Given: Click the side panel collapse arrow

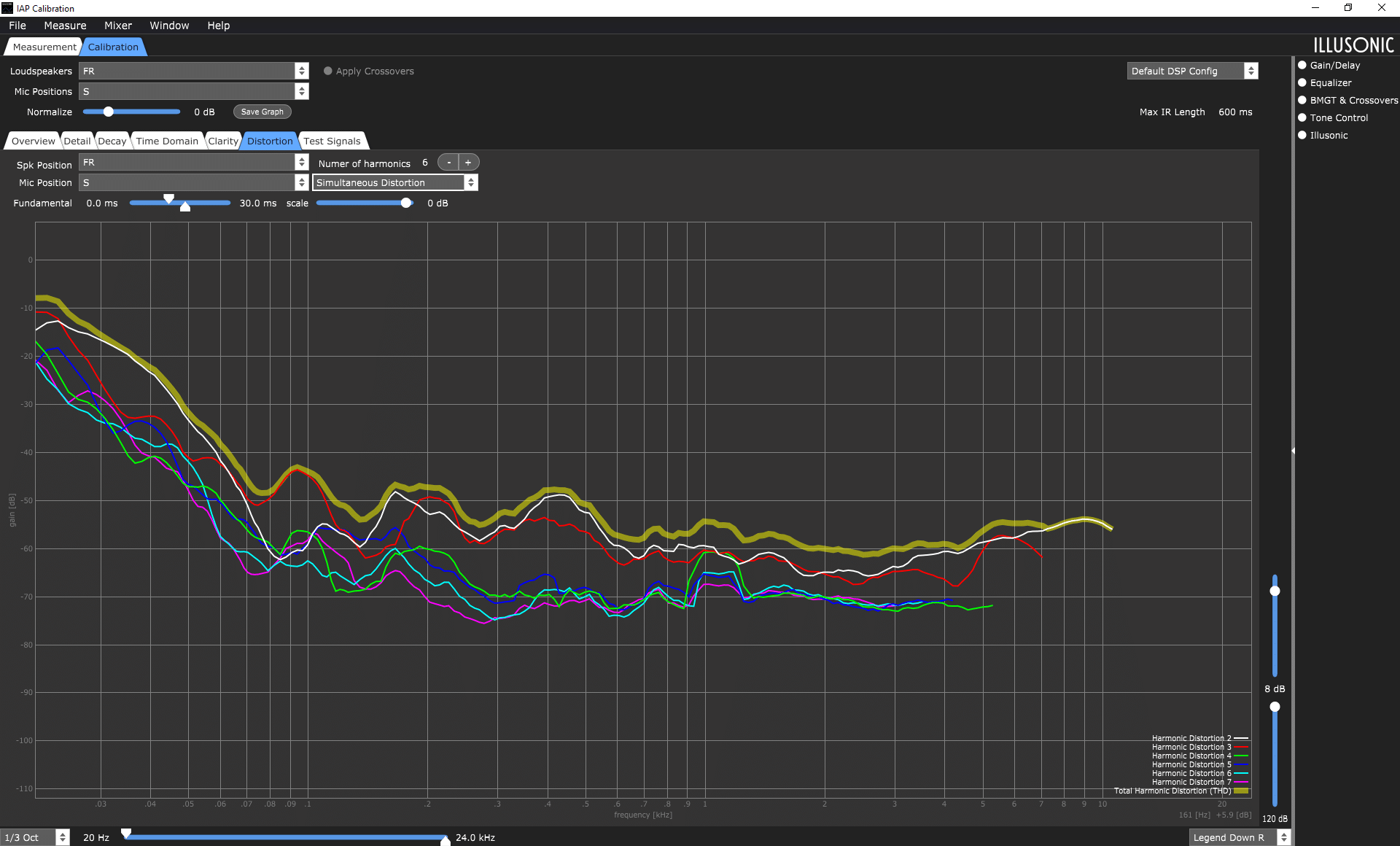Looking at the screenshot, I should pos(1293,451).
